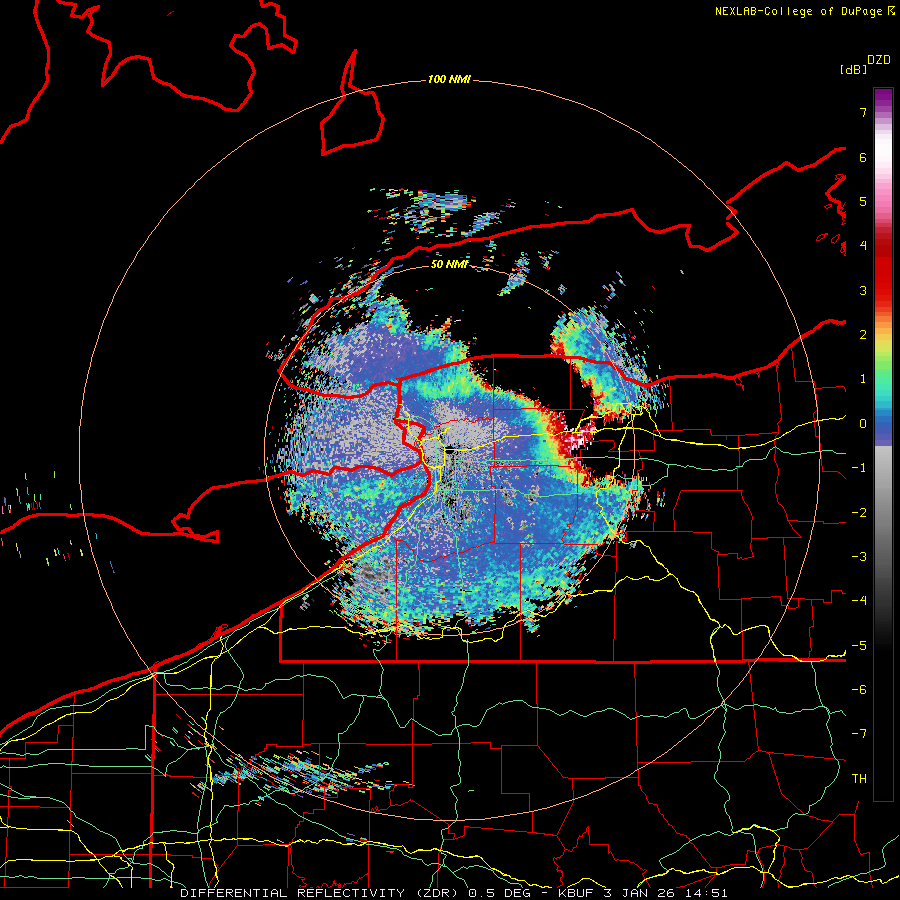The height and width of the screenshot is (900, 900).
Task: Click the -5 value on color scale
Action: [859, 646]
